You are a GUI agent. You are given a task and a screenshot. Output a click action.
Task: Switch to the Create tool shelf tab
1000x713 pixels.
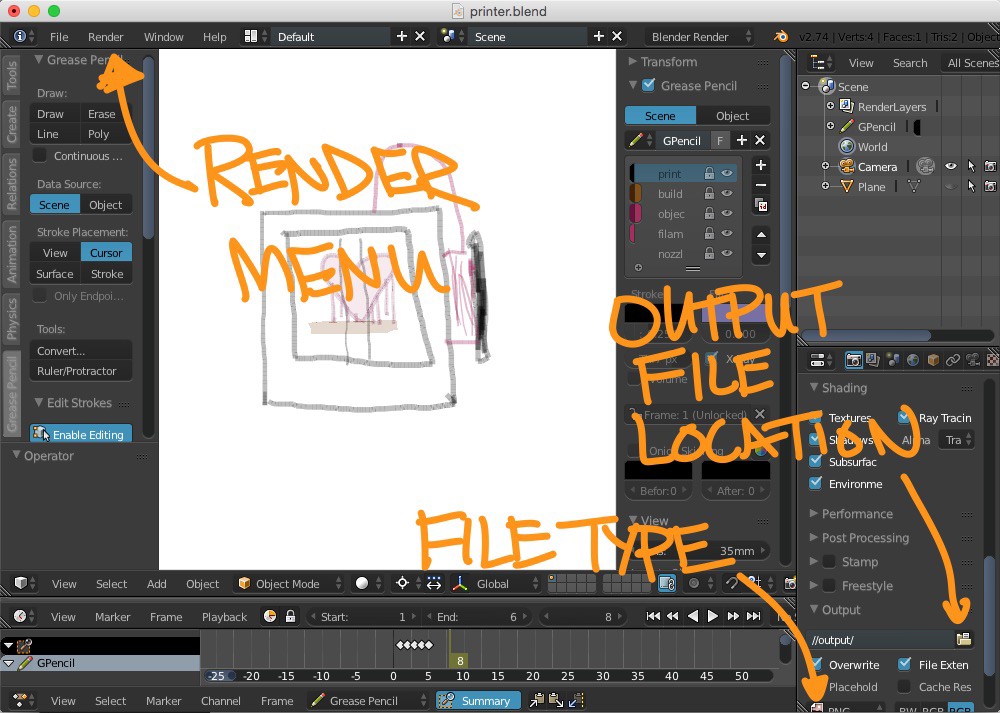pyautogui.click(x=11, y=124)
